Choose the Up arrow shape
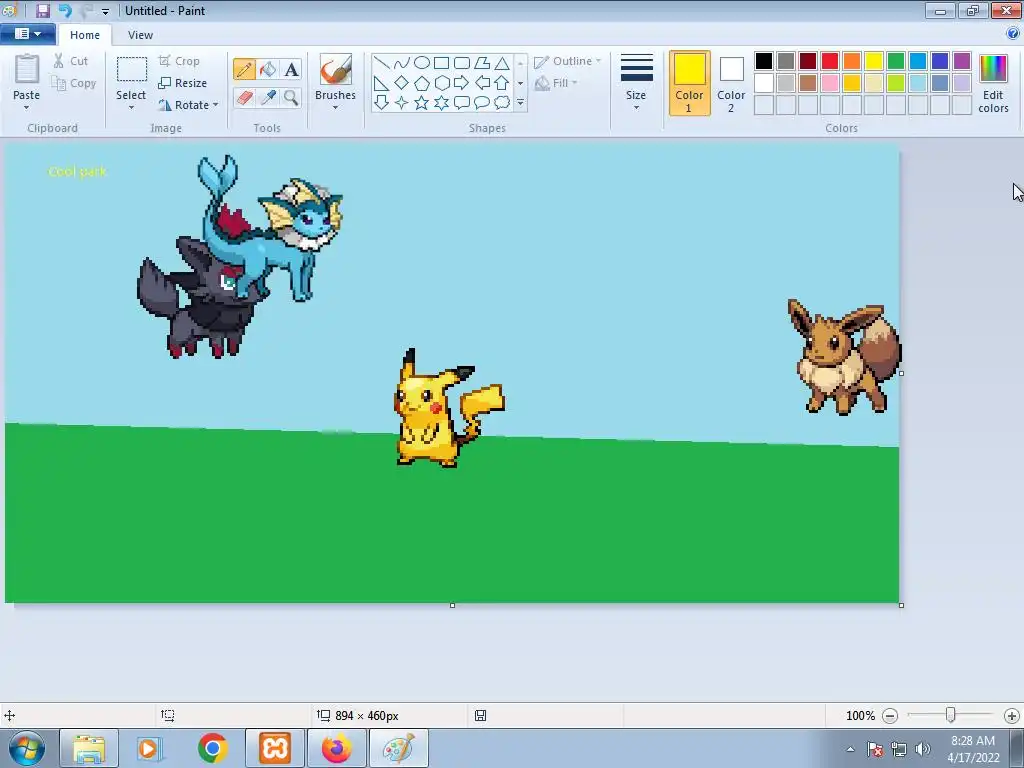The height and width of the screenshot is (768, 1024). 502,83
